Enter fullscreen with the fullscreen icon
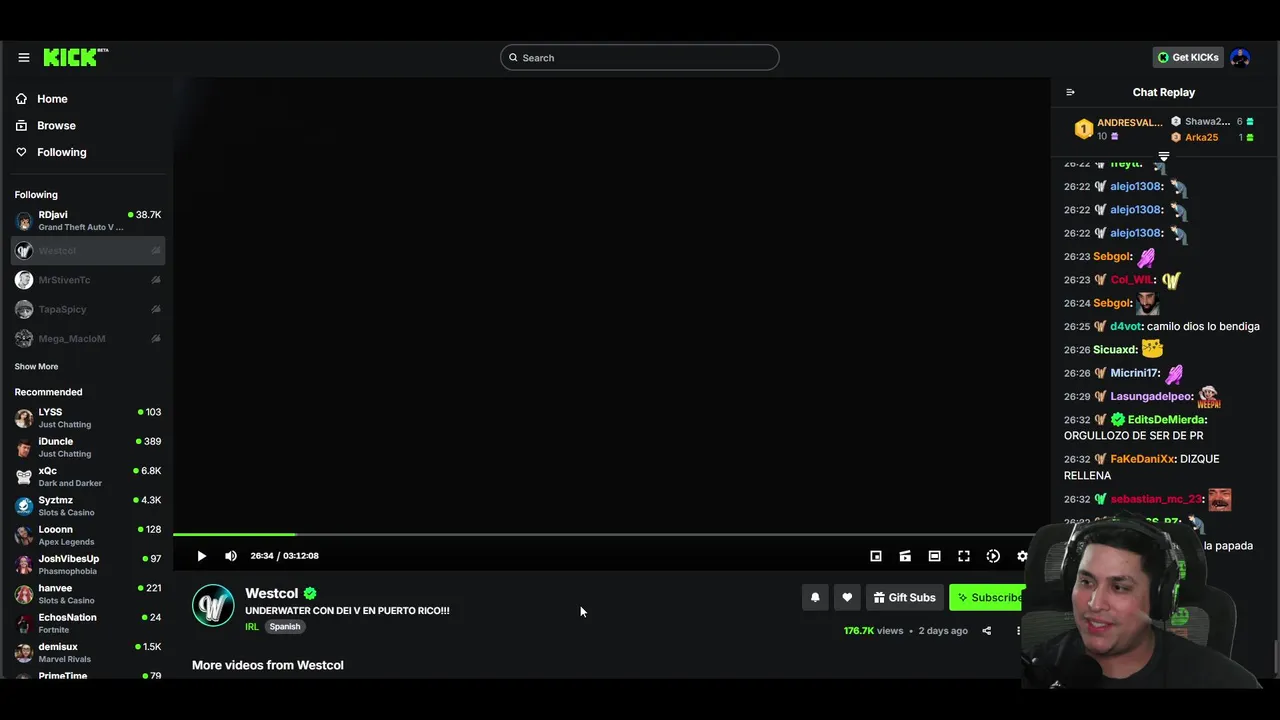 [964, 556]
